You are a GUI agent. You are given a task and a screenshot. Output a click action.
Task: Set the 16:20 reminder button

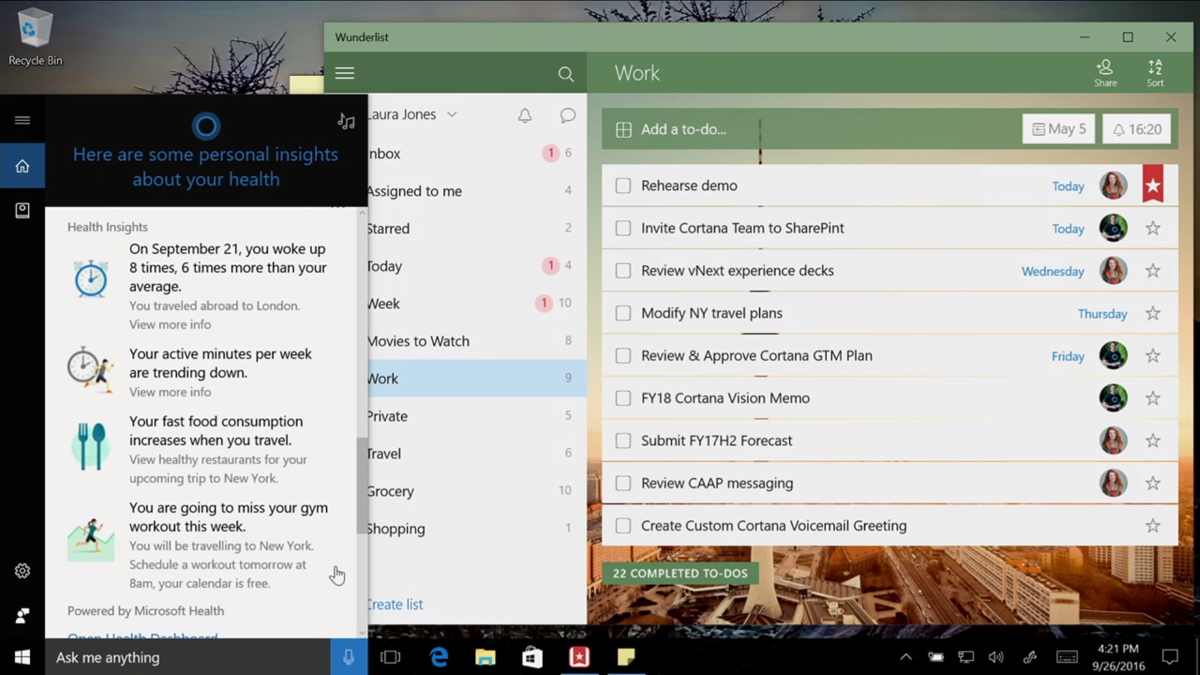(x=1137, y=129)
